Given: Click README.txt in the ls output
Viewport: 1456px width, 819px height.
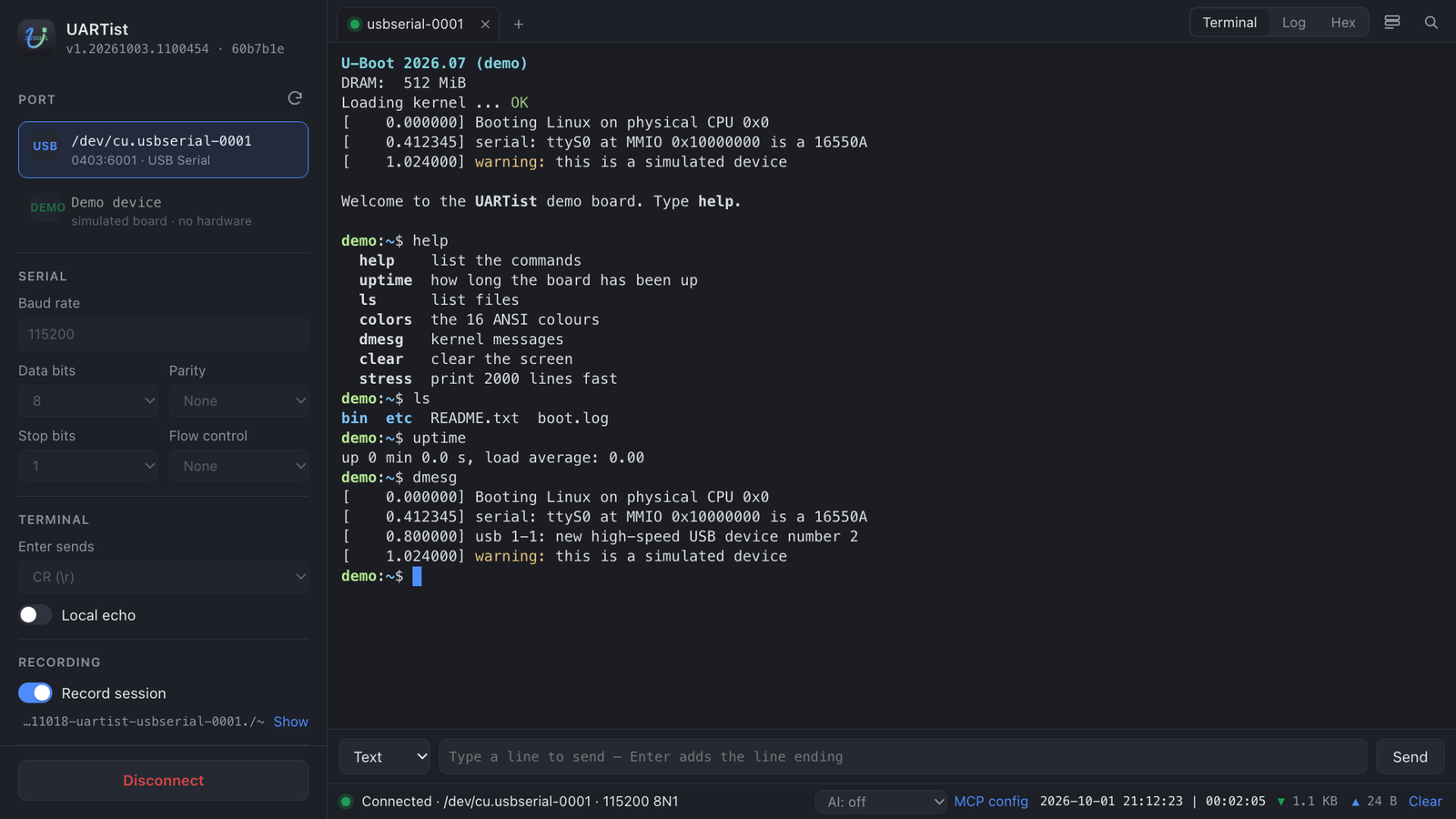Looking at the screenshot, I should 475,419.
